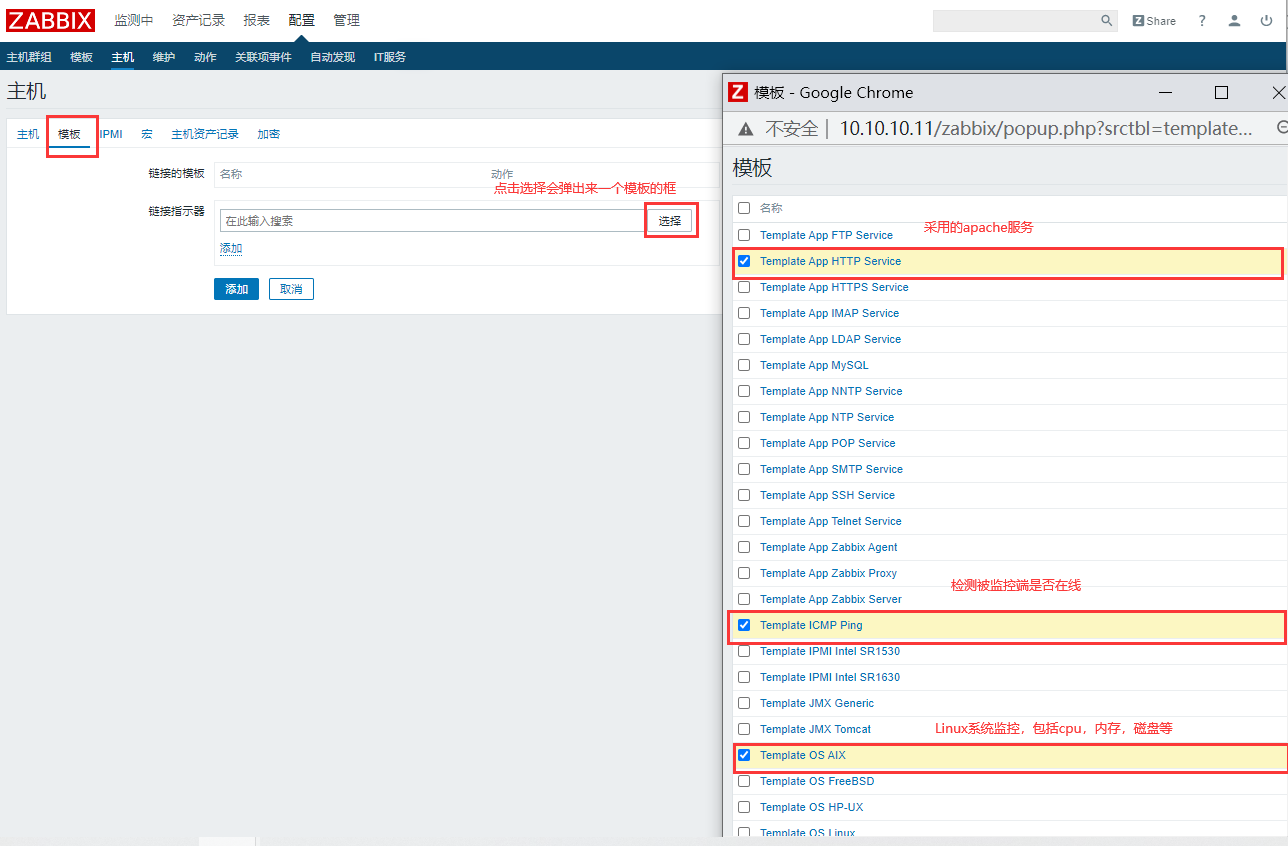Open Template App Zabbix Proxy link
This screenshot has height=846, width=1288.
pos(828,573)
